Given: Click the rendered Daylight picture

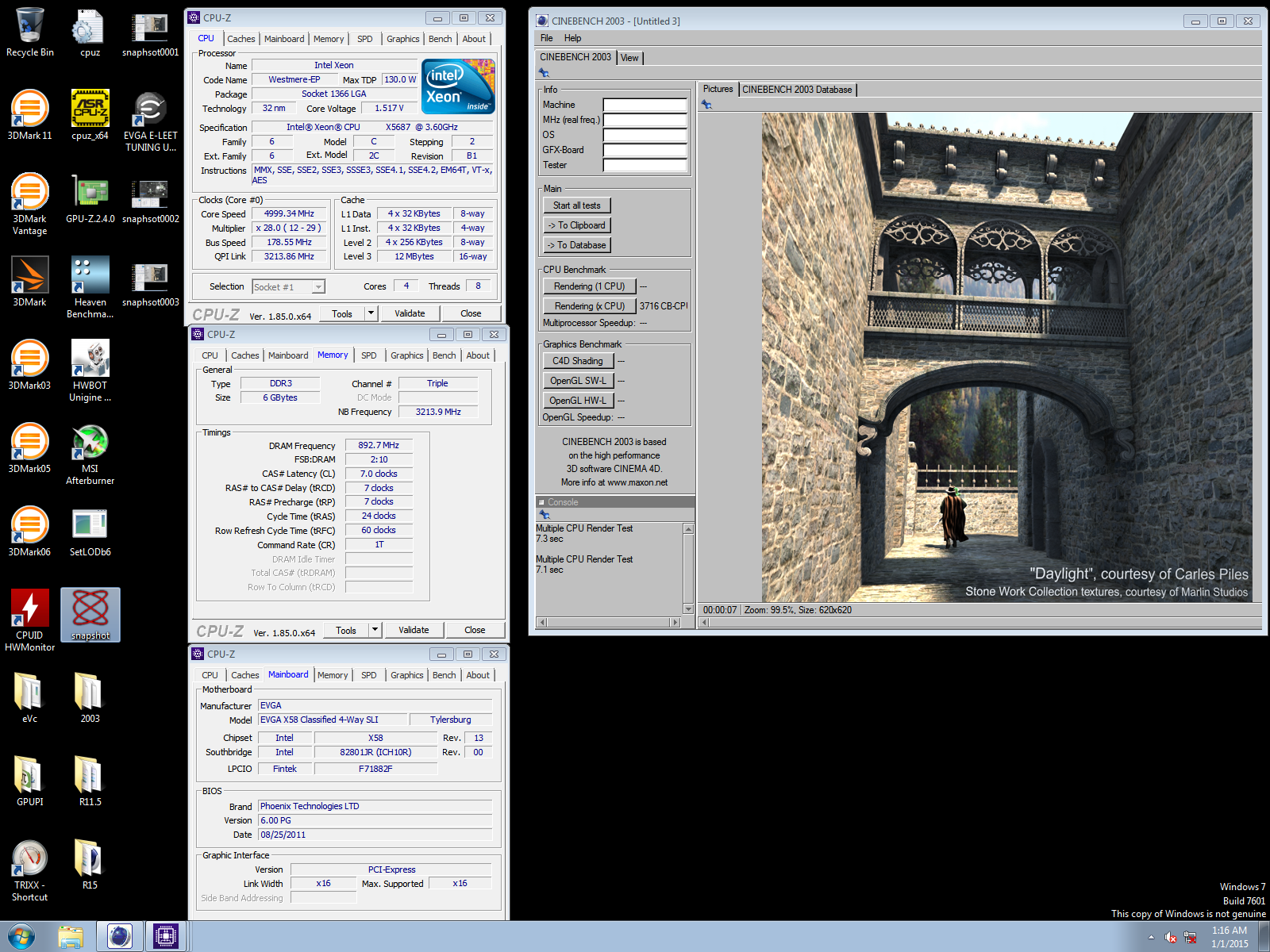Looking at the screenshot, I should coord(1006,357).
